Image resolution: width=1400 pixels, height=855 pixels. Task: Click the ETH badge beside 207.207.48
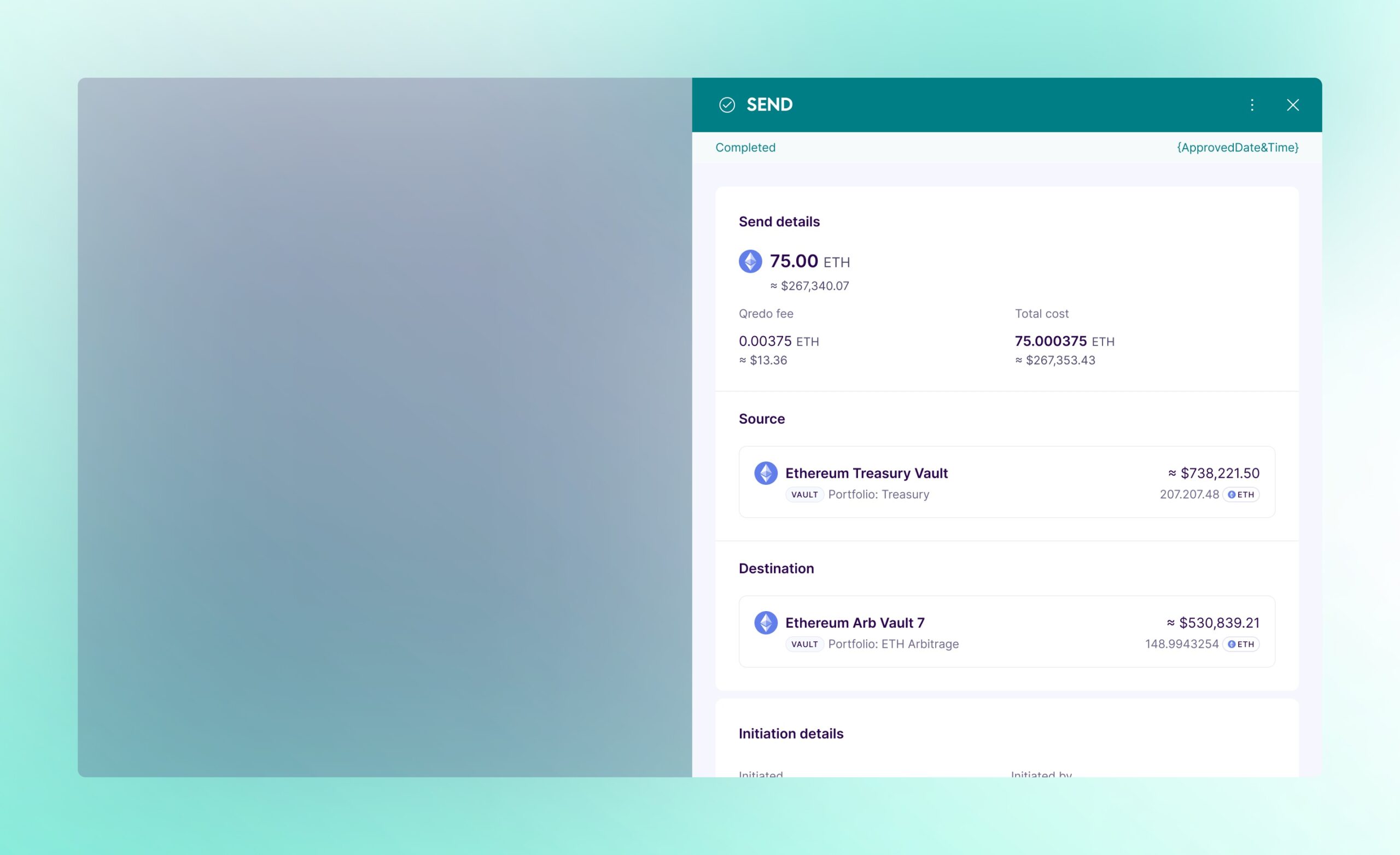1241,494
